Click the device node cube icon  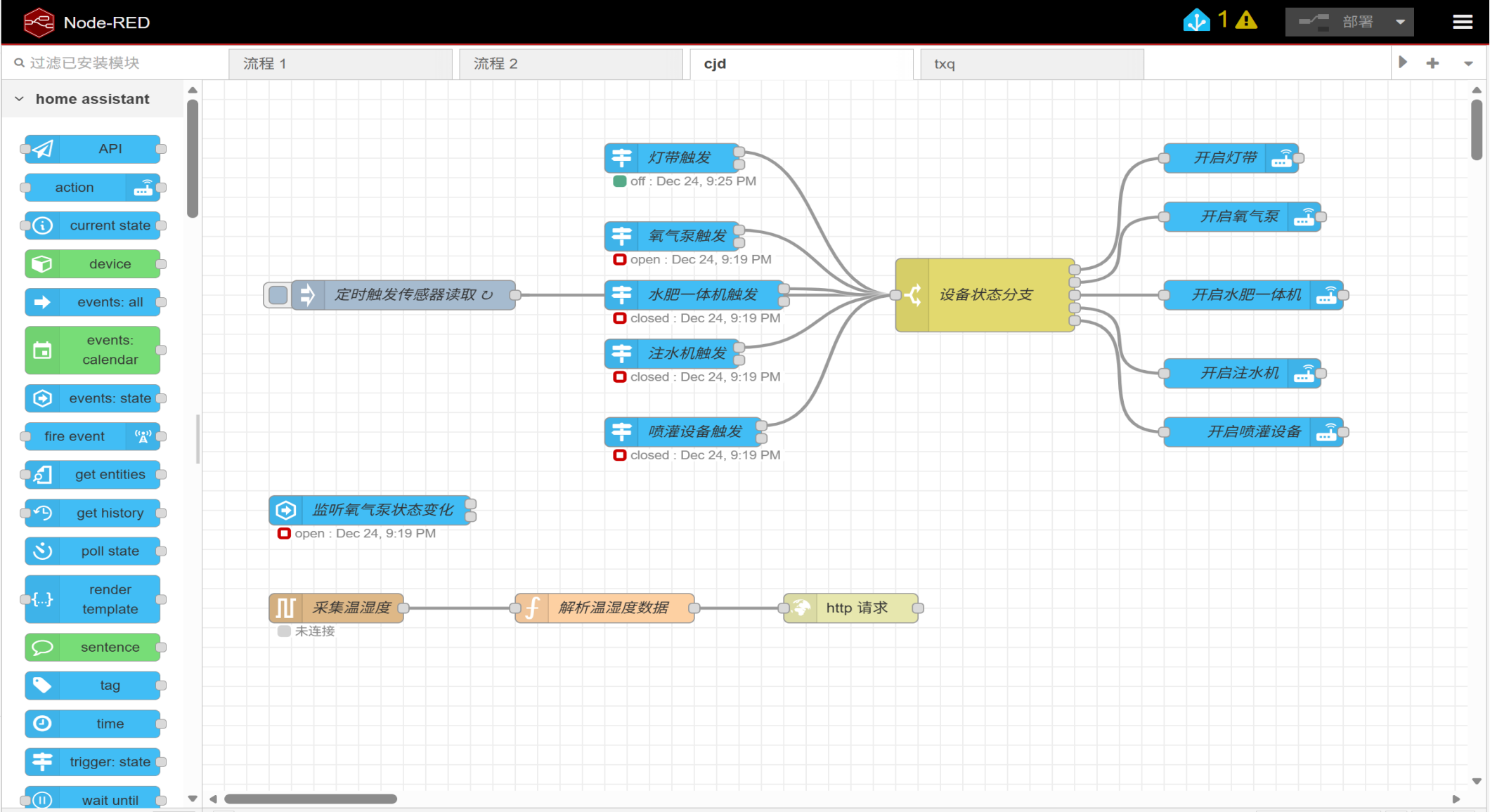pos(42,264)
